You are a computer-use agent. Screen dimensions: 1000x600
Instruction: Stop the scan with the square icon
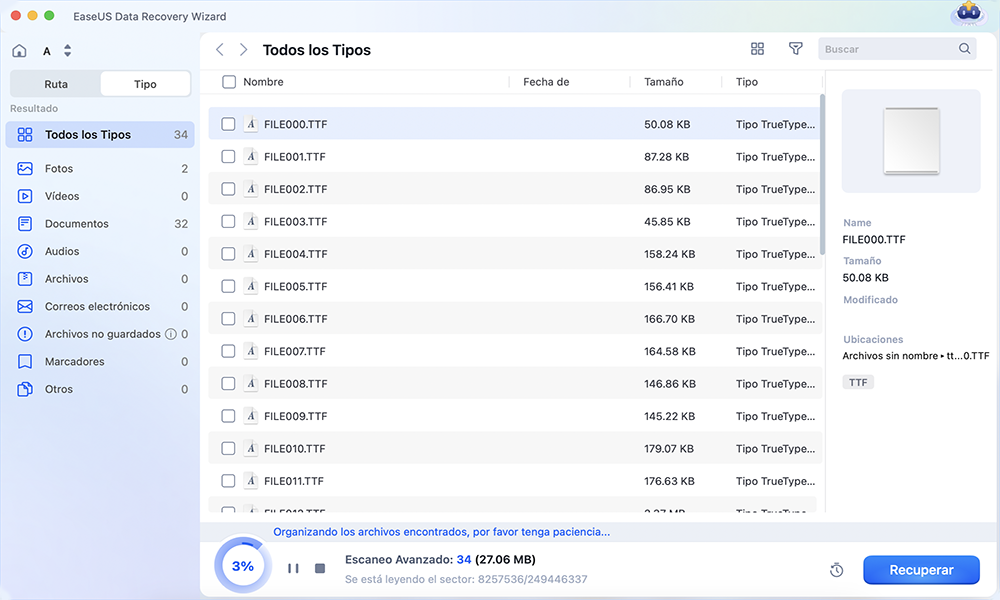(320, 568)
